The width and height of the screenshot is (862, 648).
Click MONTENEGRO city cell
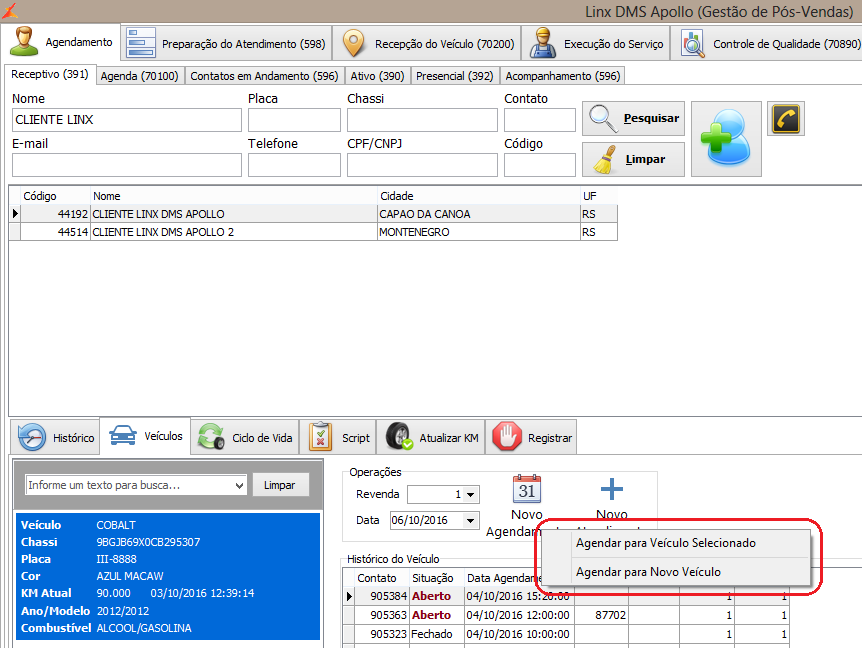pos(478,232)
